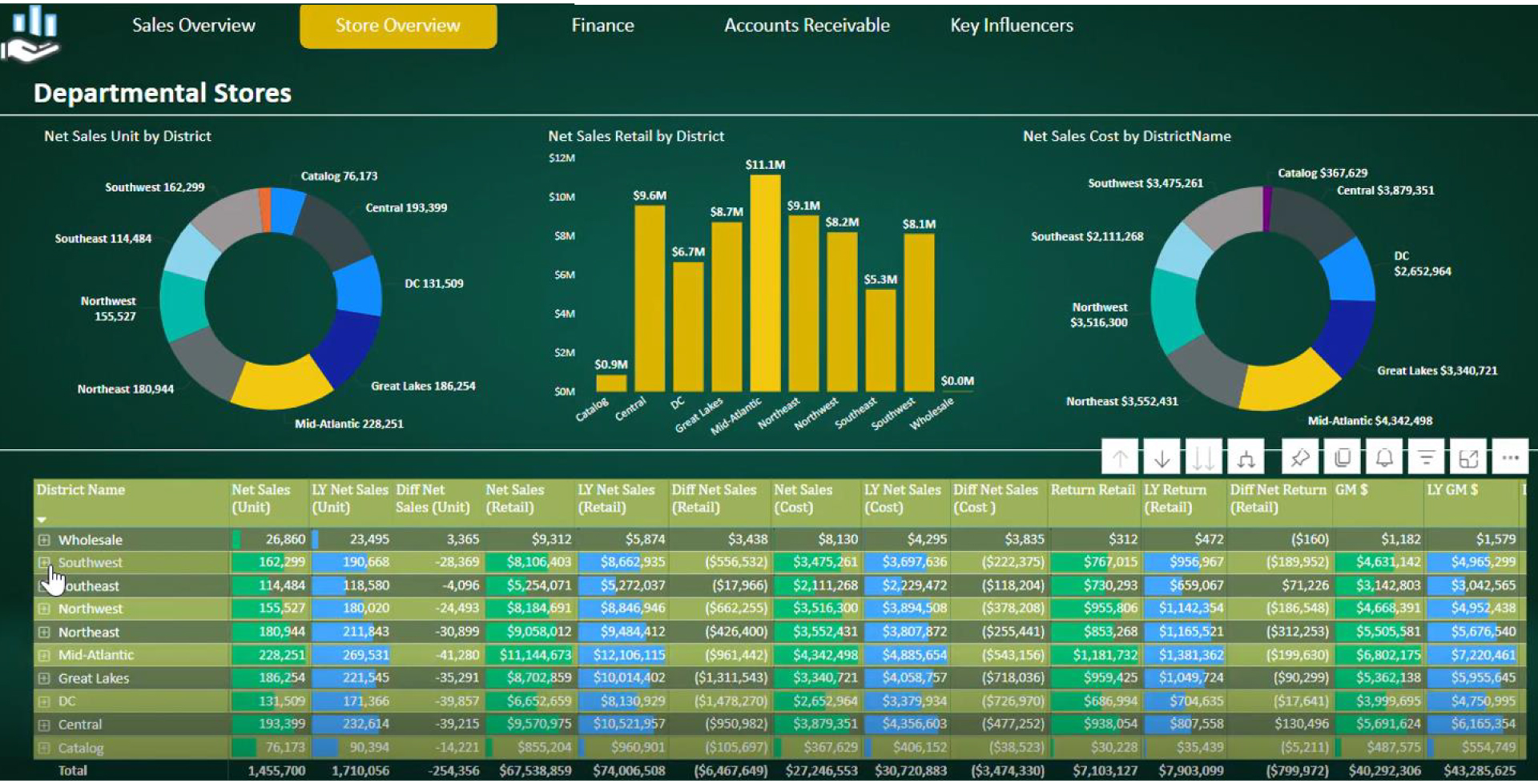This screenshot has width=1538, height=784.
Task: Open the visual in focus mode
Action: tap(1470, 456)
